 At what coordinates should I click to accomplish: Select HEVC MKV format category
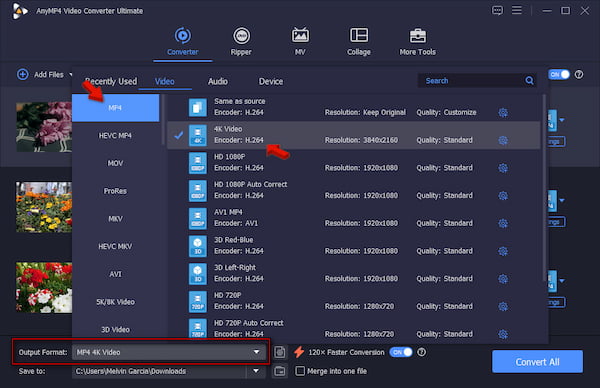tap(116, 246)
